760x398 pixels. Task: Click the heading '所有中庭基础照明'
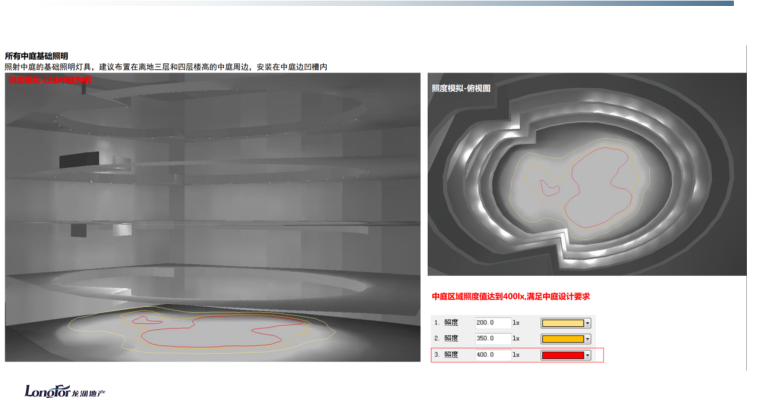coord(36,56)
